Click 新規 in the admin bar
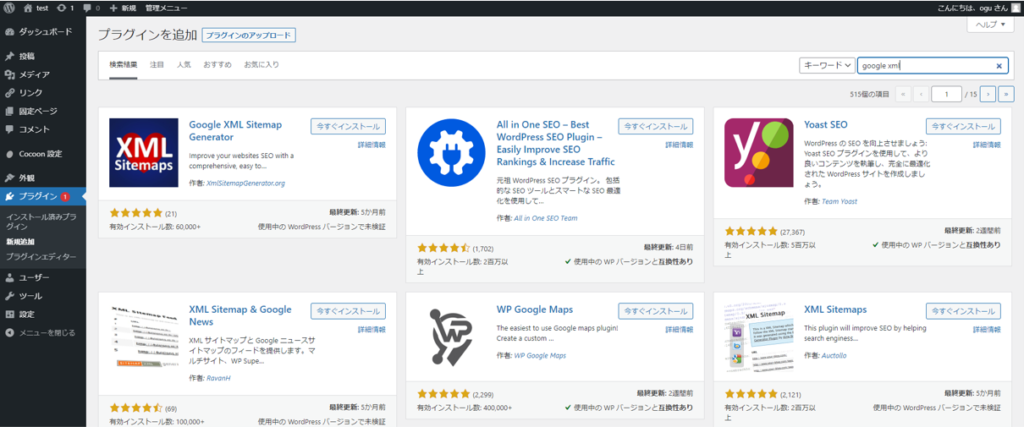Viewport: 1024px width, 427px height. tap(123, 8)
